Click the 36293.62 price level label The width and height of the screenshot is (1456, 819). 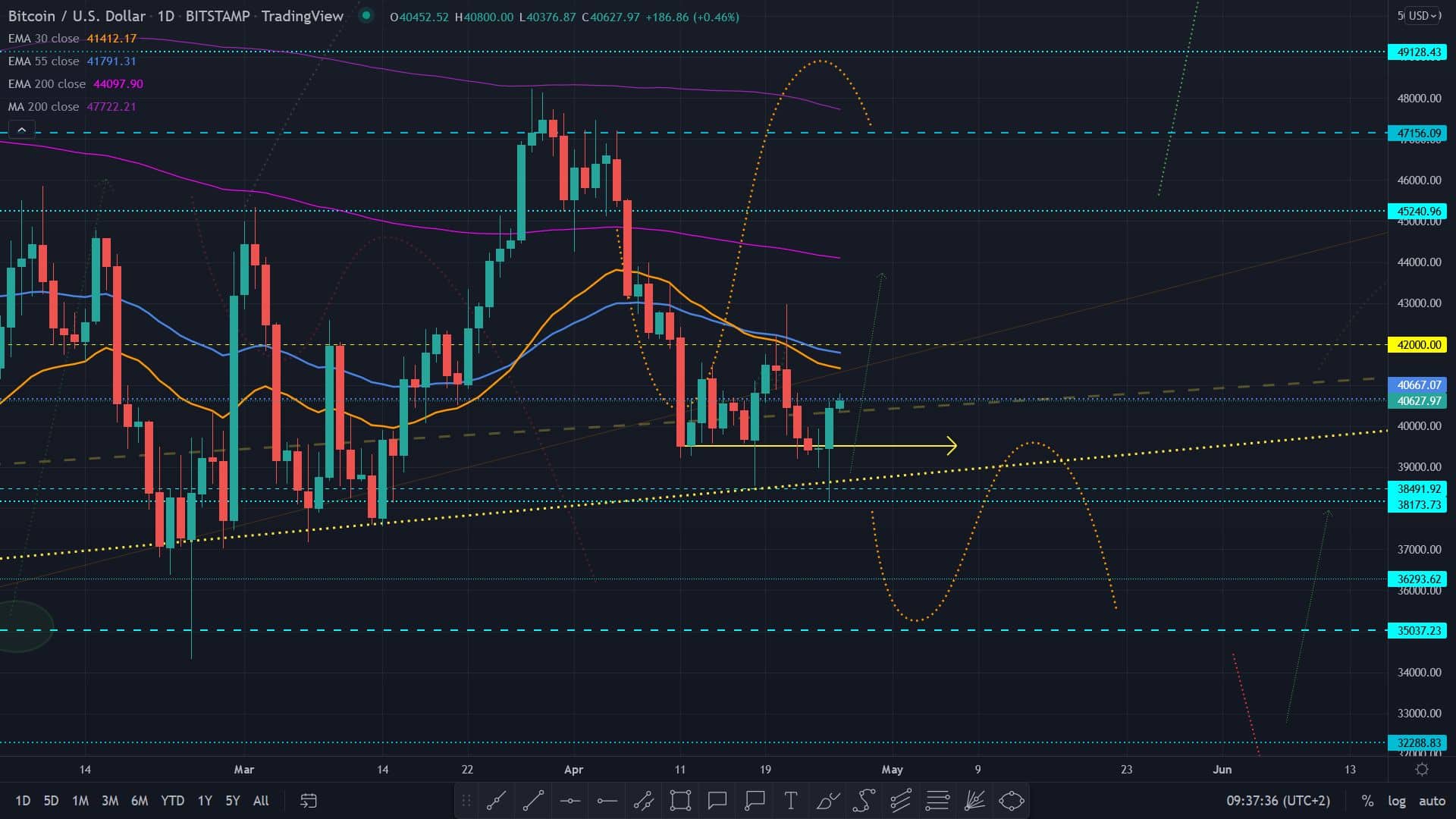[x=1417, y=579]
